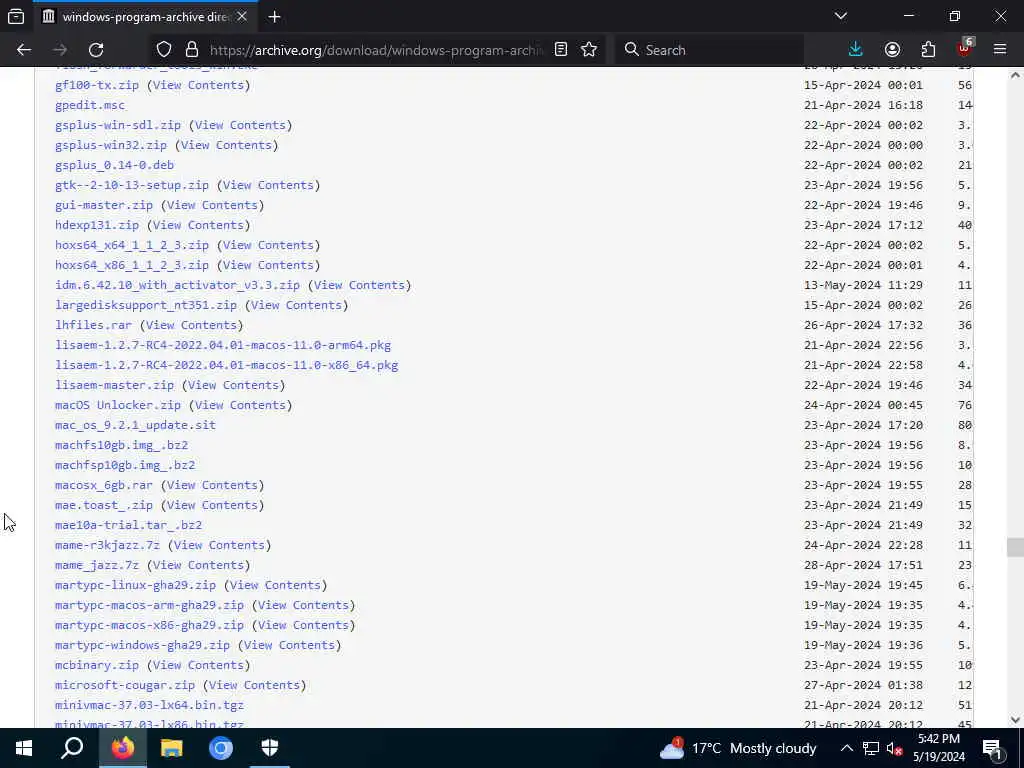Download mae10a-trial.tar_.bz2

click(128, 525)
